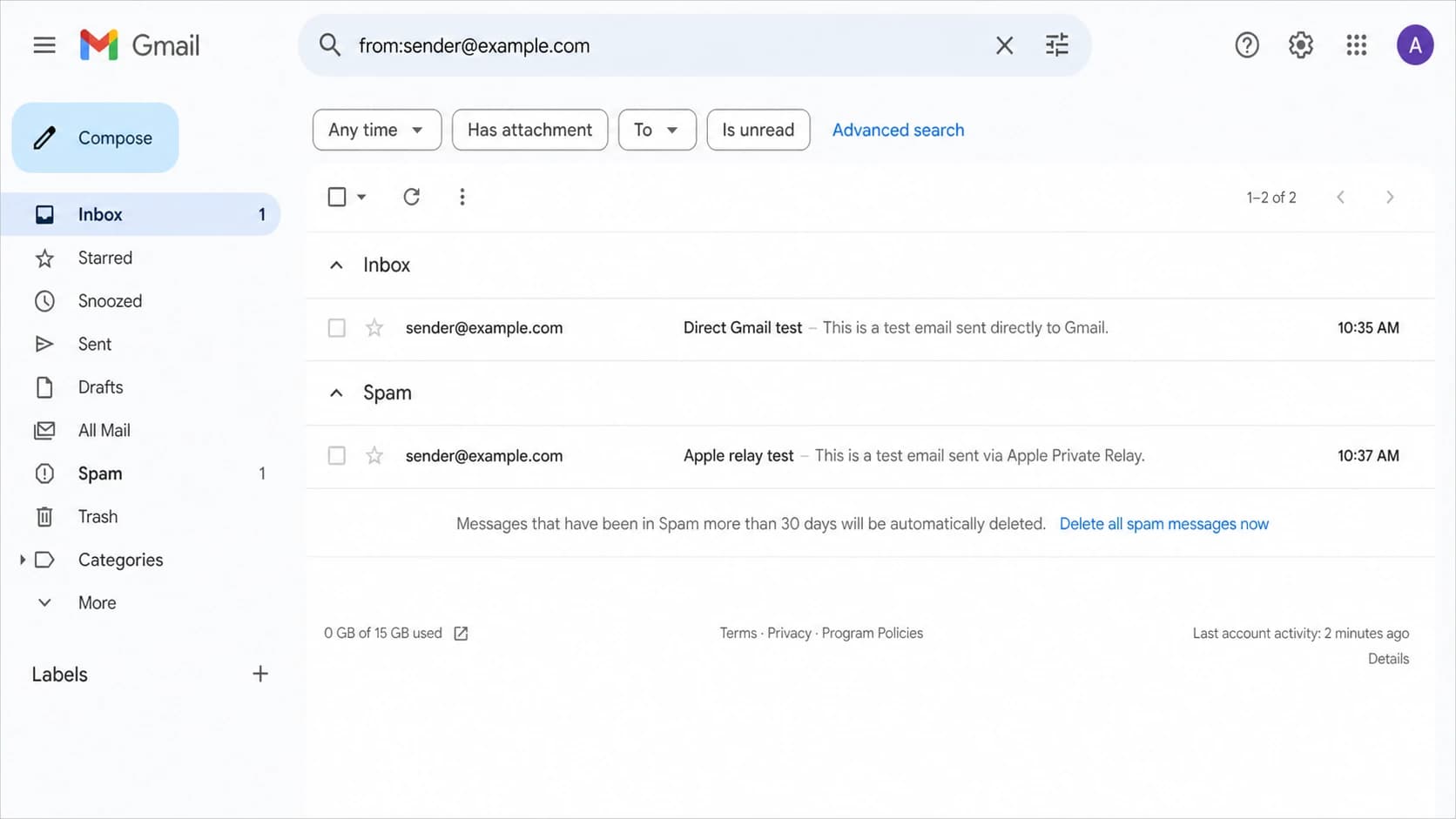Open the More three-dot menu
This screenshot has width=1456, height=819.
pos(462,197)
